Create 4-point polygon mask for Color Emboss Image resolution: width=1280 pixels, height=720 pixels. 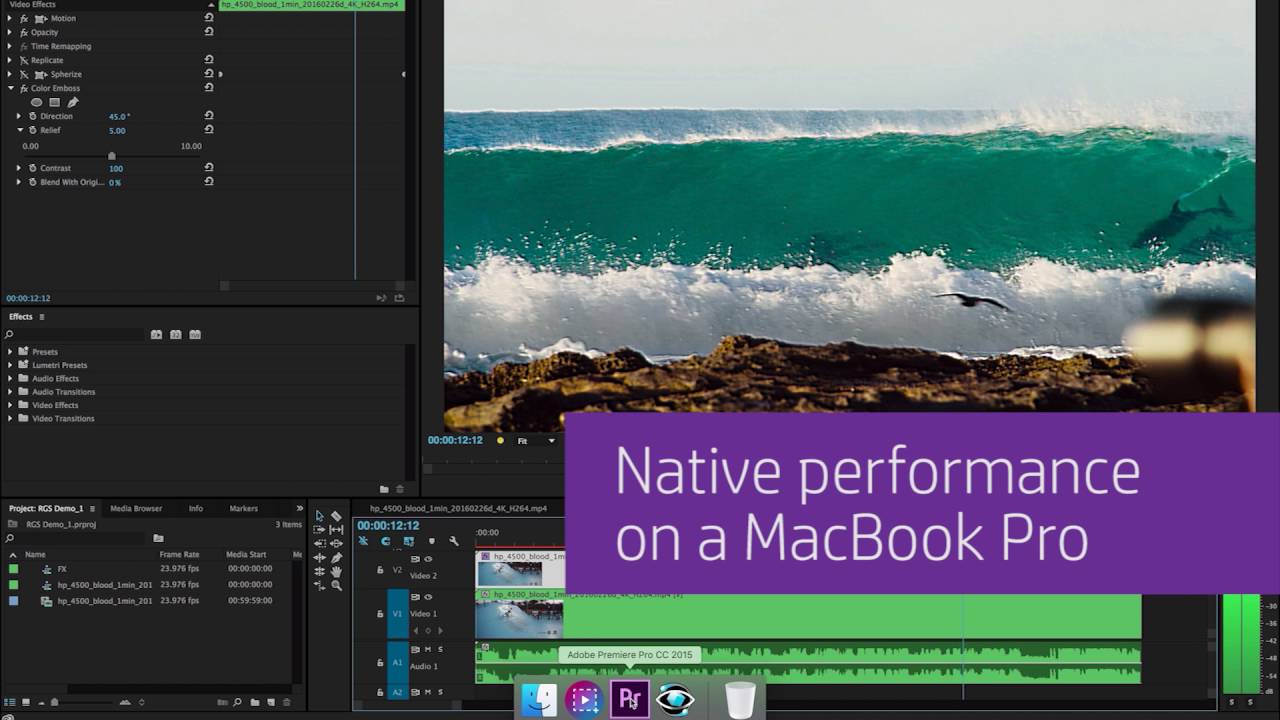[55, 102]
